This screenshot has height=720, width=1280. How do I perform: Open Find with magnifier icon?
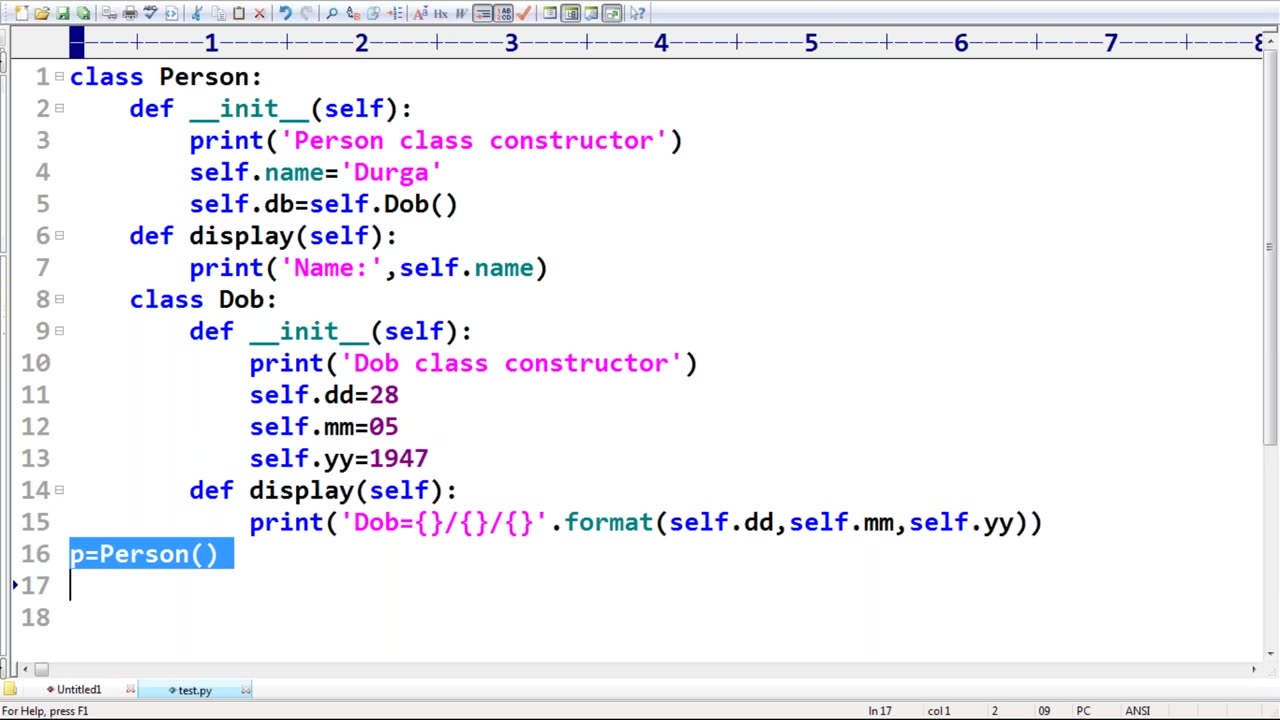(x=331, y=13)
